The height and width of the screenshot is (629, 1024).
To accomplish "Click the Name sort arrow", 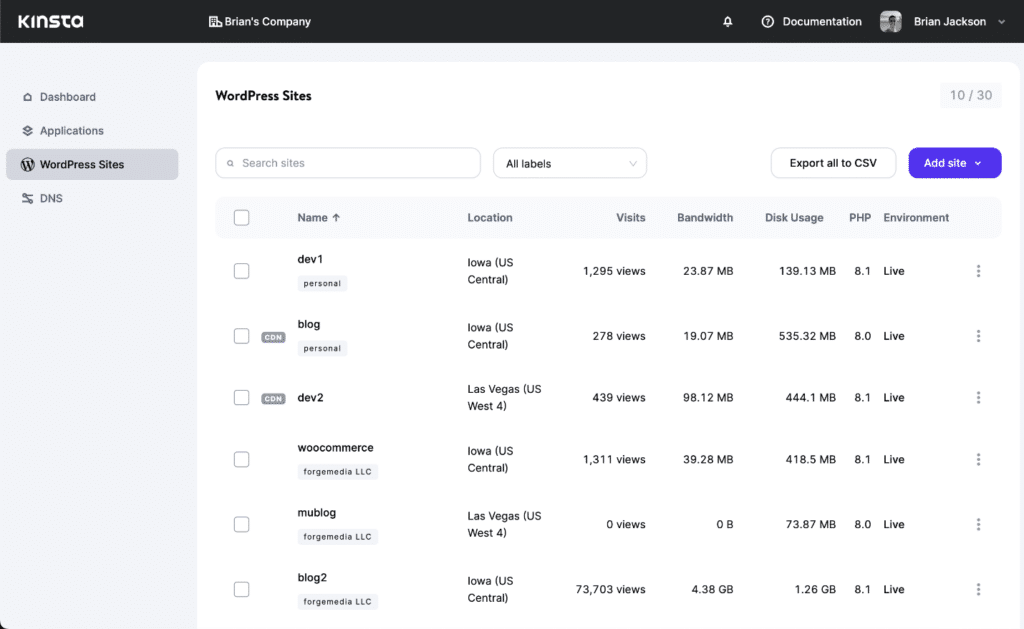I will tap(336, 218).
